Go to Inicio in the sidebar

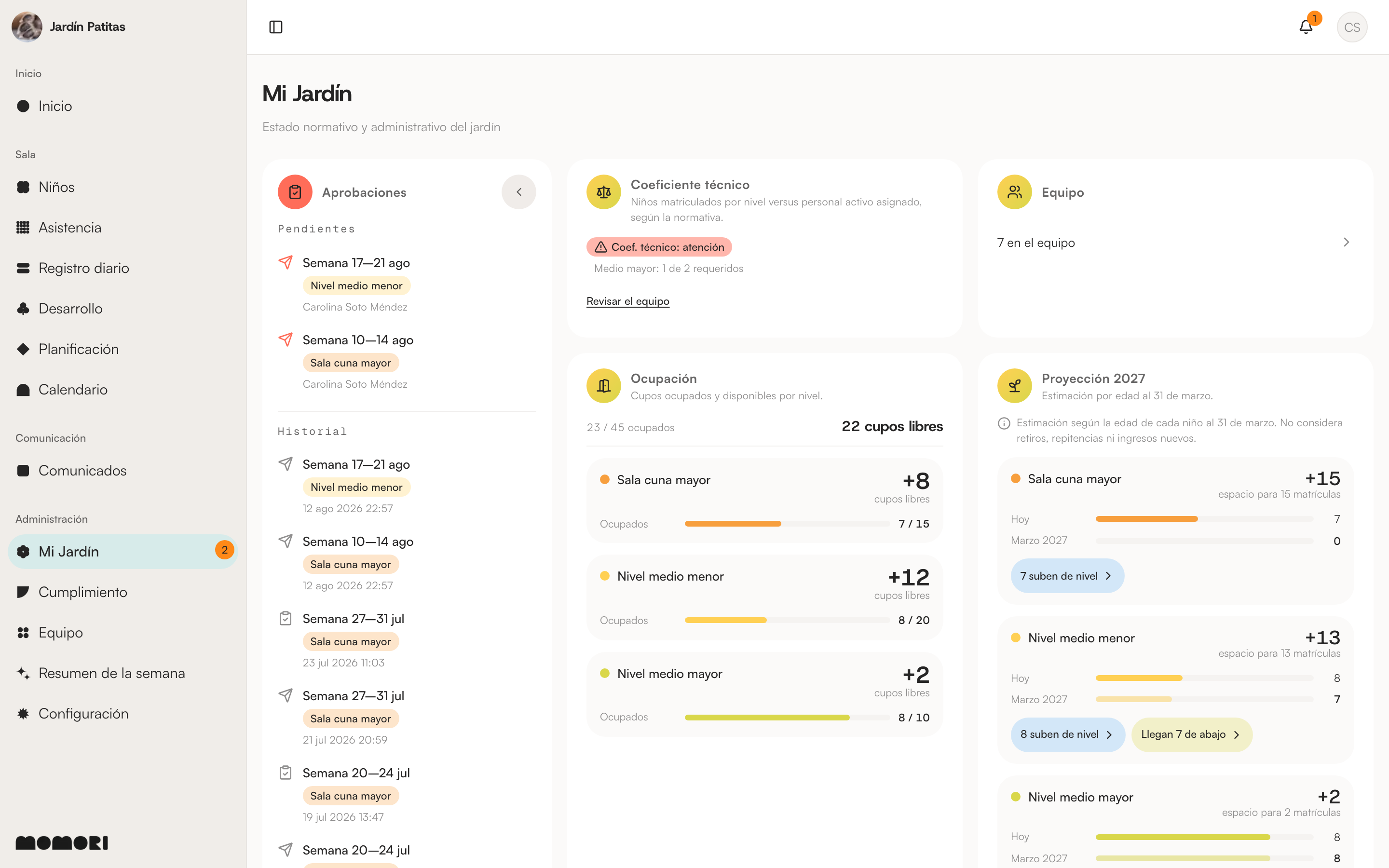pos(123,106)
